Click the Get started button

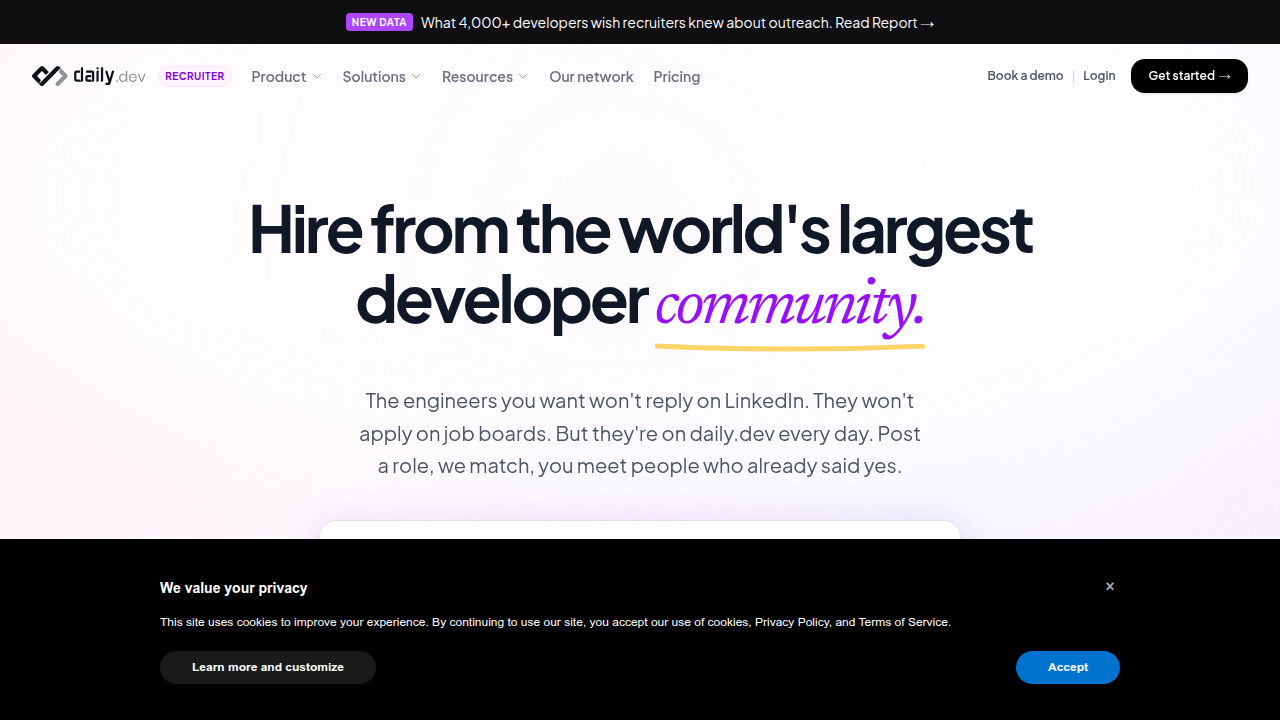1189,76
